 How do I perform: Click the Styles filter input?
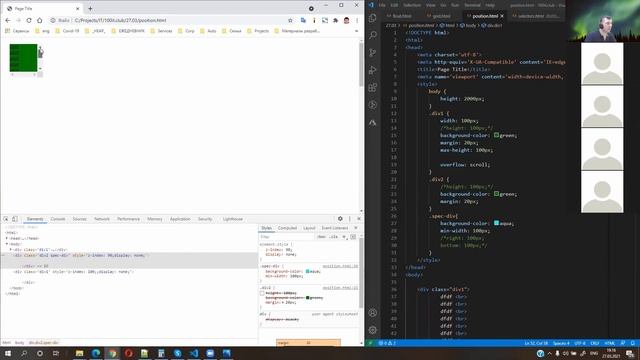pyautogui.click(x=287, y=237)
